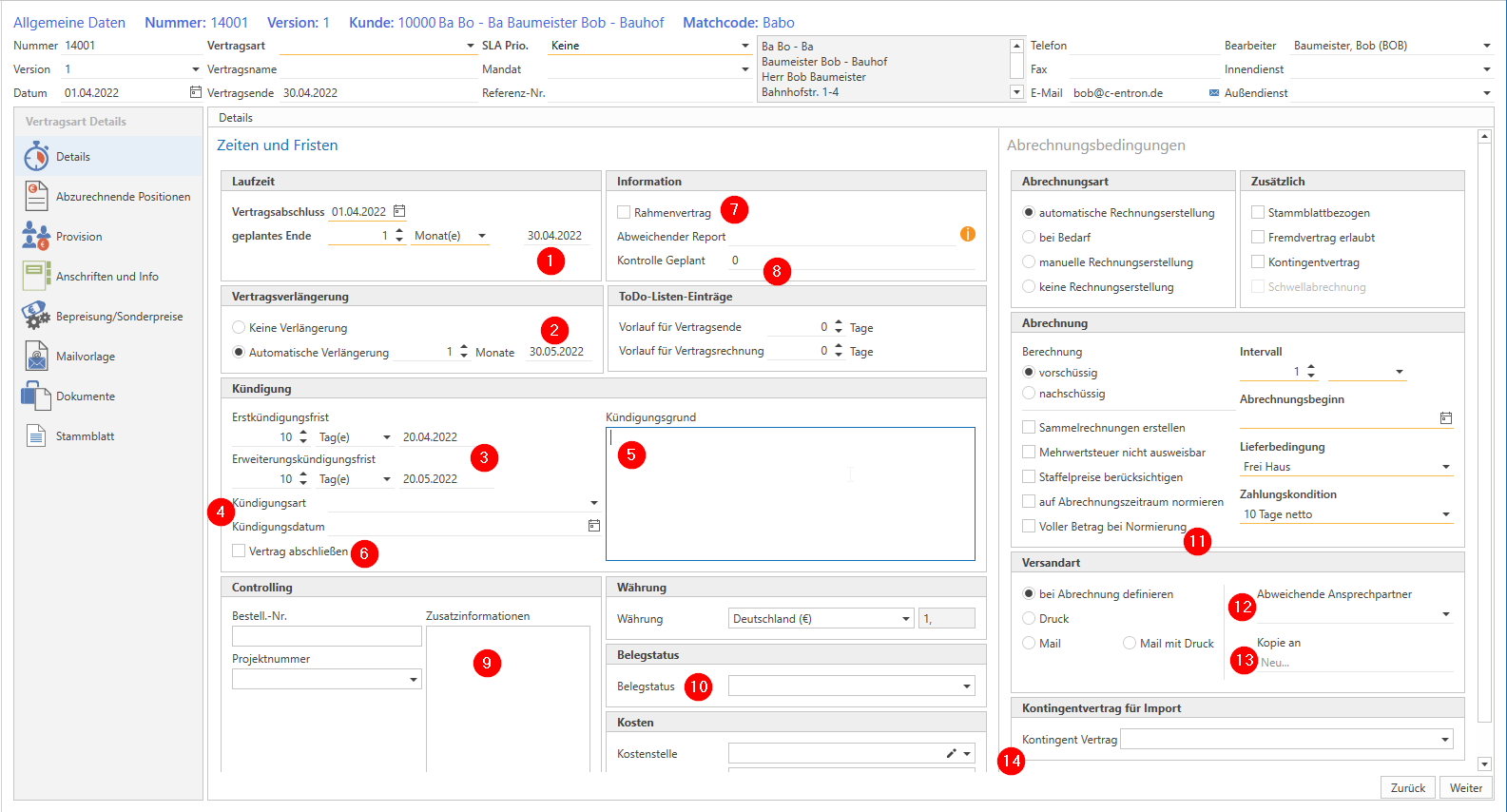The height and width of the screenshot is (812, 1507).
Task: Check the Vertrag abschließen checkbox
Action: pos(239,551)
